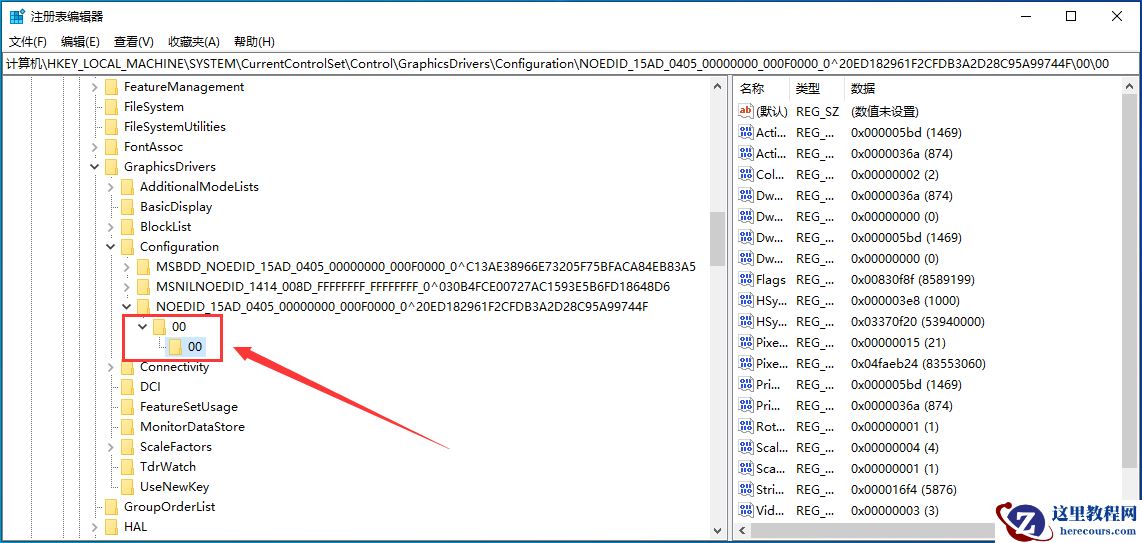1142x543 pixels.
Task: Click icon of HSy... value 0x000003e8
Action: click(x=745, y=301)
